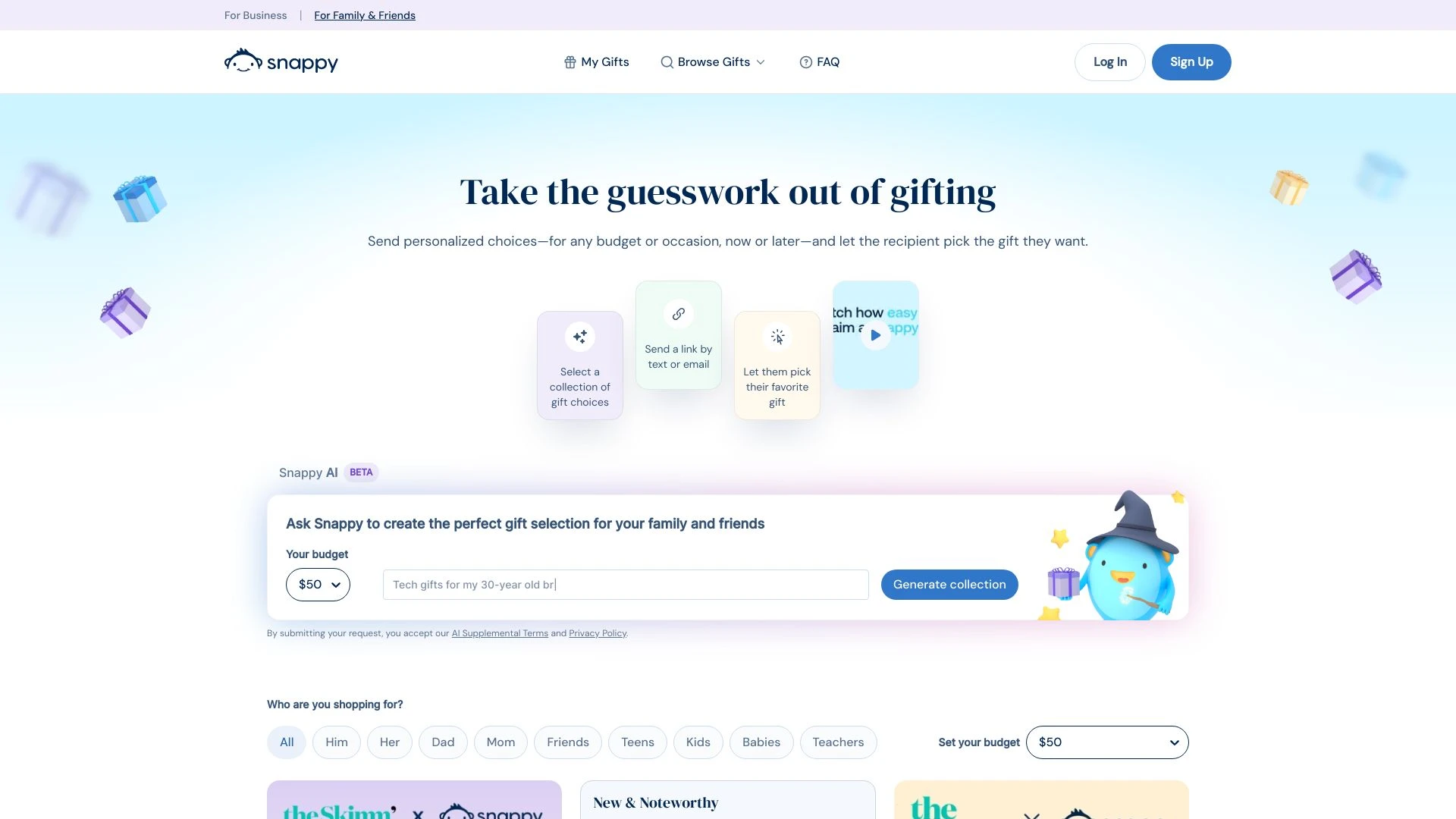The height and width of the screenshot is (819, 1456).
Task: Expand the Browse Gifts dropdown menu
Action: click(713, 61)
